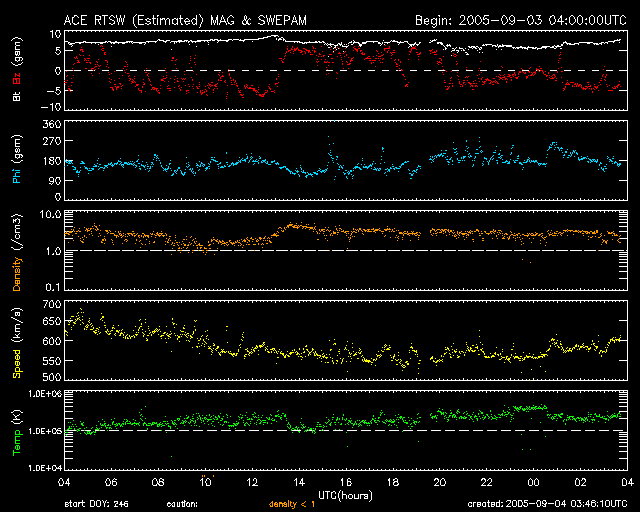
Task: Click the Speed (km/s) axis label
Action: (x=17, y=338)
